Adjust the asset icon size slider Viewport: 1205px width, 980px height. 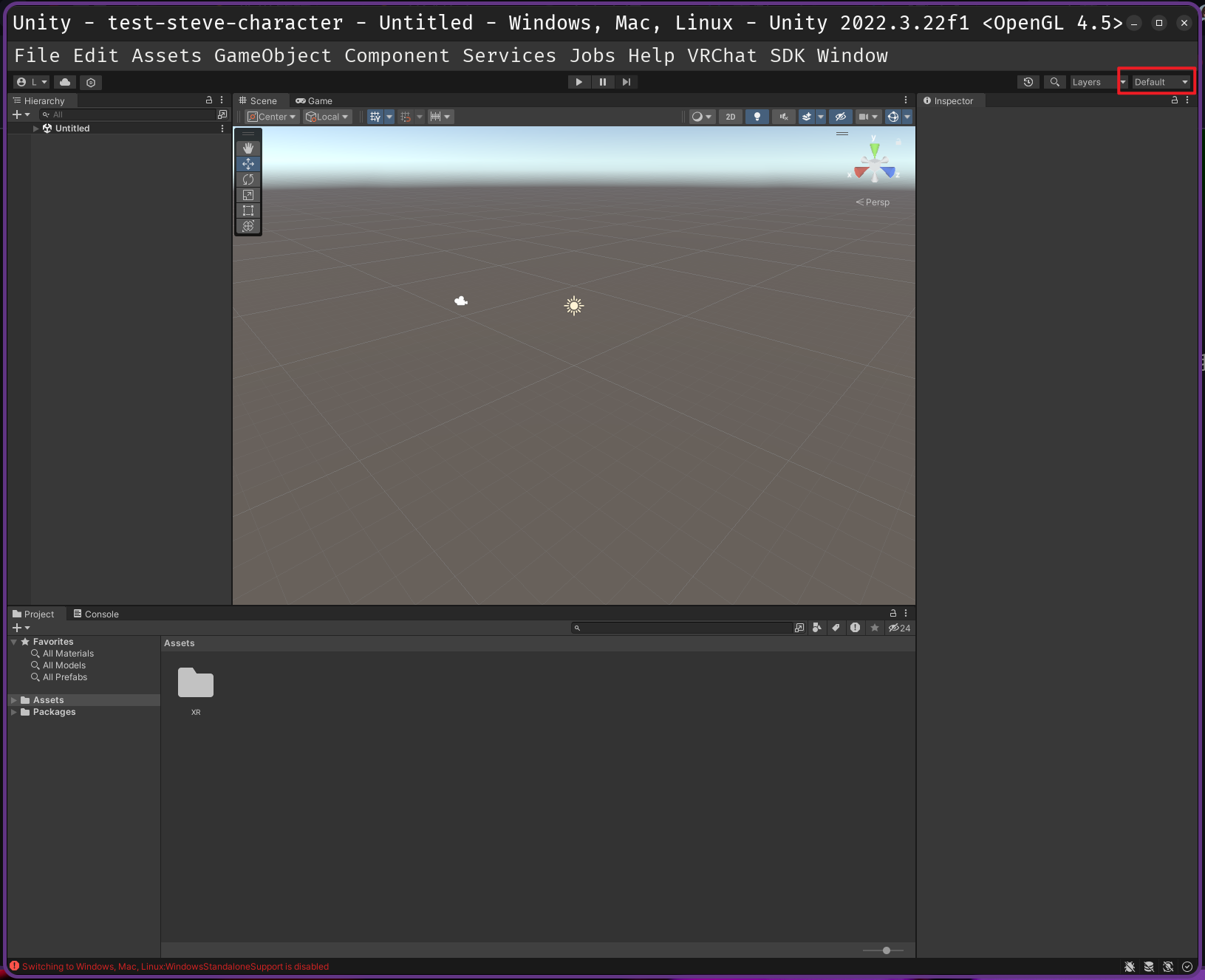click(x=887, y=950)
